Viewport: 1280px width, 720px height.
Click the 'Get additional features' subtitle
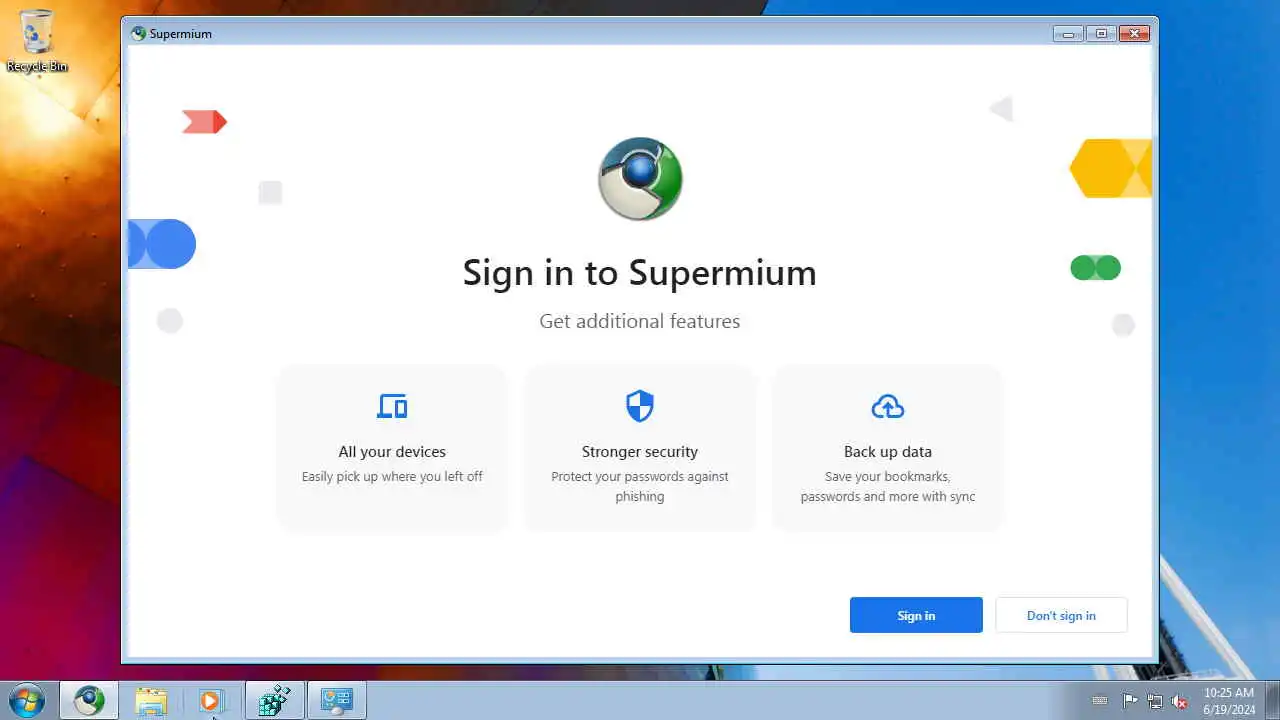point(640,321)
